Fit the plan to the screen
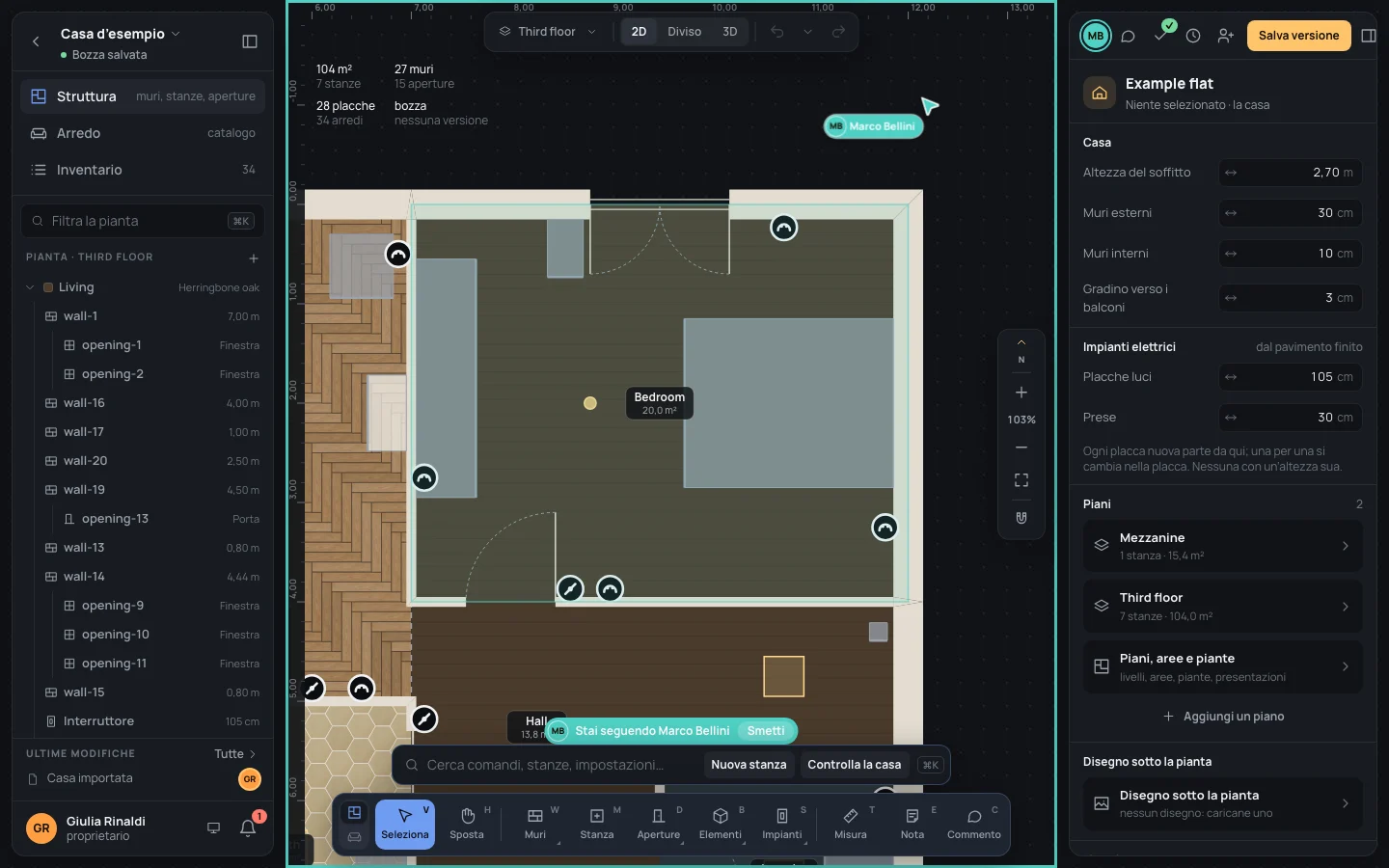 pos(1021,480)
